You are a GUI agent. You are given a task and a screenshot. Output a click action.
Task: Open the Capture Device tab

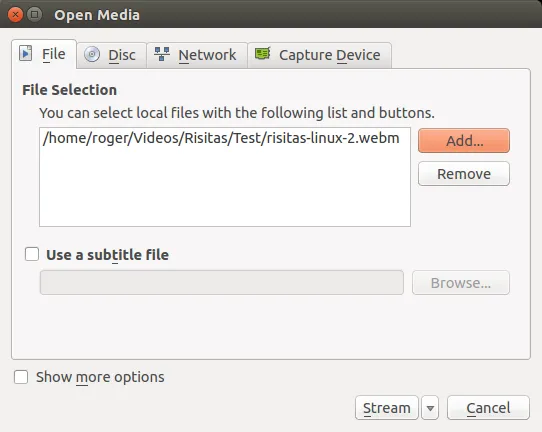319,55
